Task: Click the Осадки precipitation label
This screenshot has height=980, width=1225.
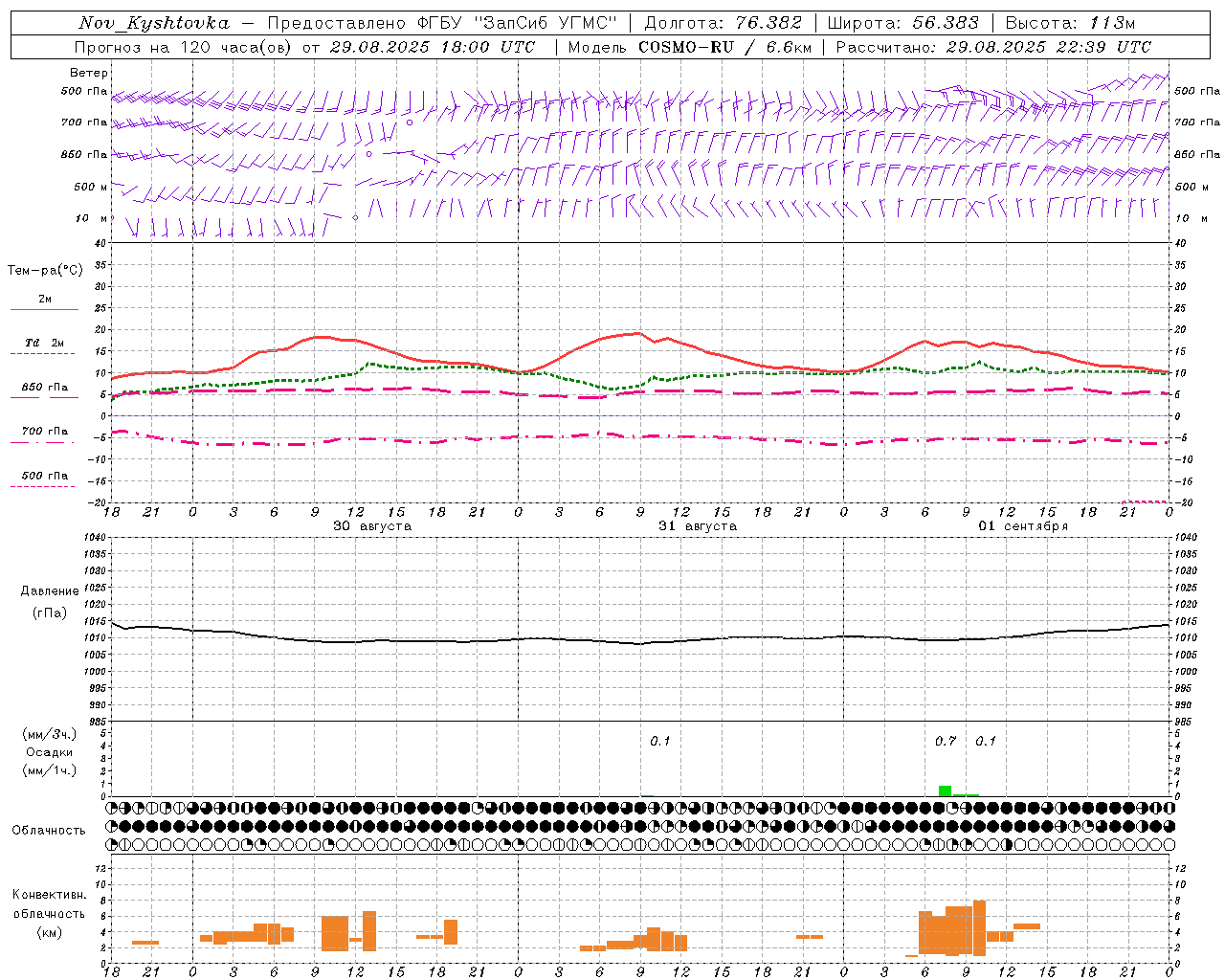Action: pos(49,752)
